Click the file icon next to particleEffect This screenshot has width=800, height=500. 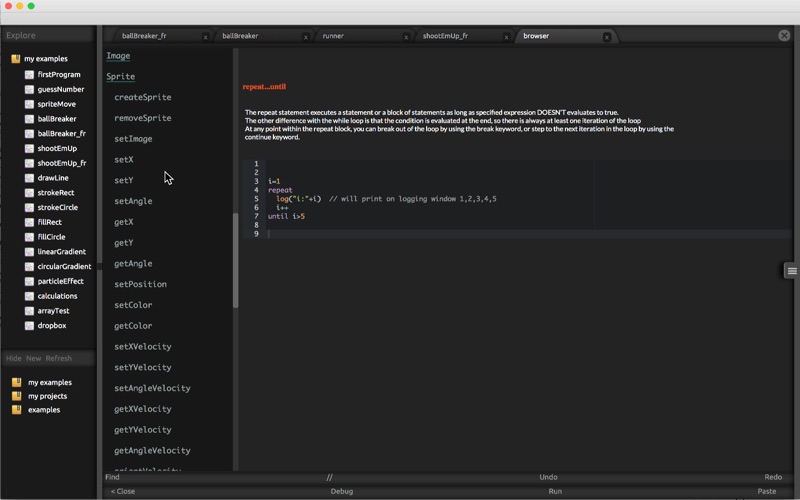pos(30,282)
